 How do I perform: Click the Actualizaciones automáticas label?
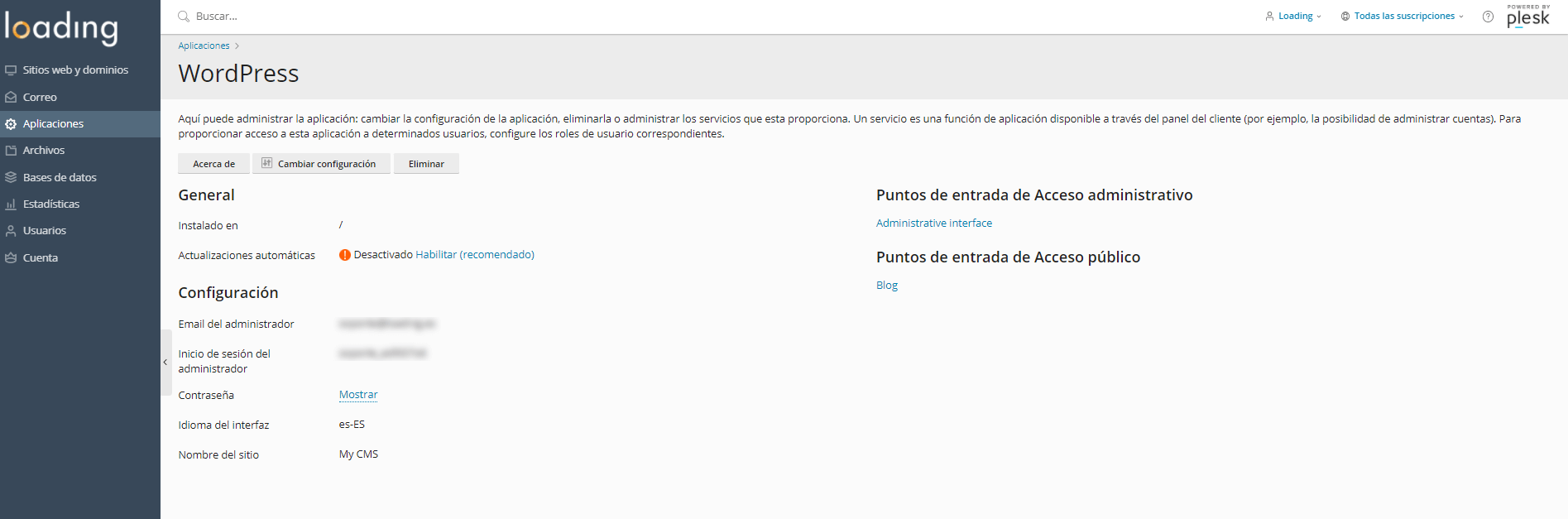pyautogui.click(x=247, y=255)
